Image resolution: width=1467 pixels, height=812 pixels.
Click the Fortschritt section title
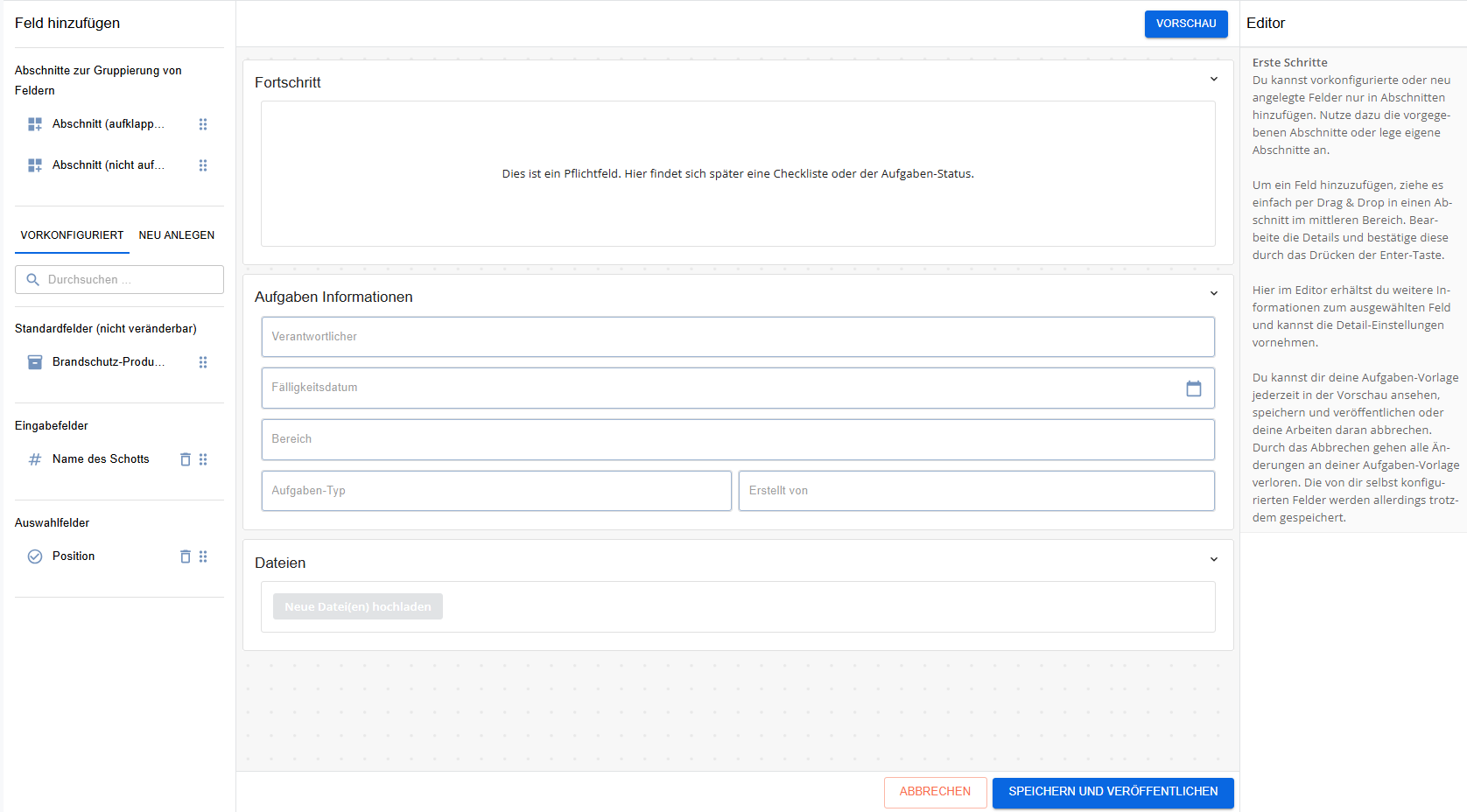tap(288, 82)
